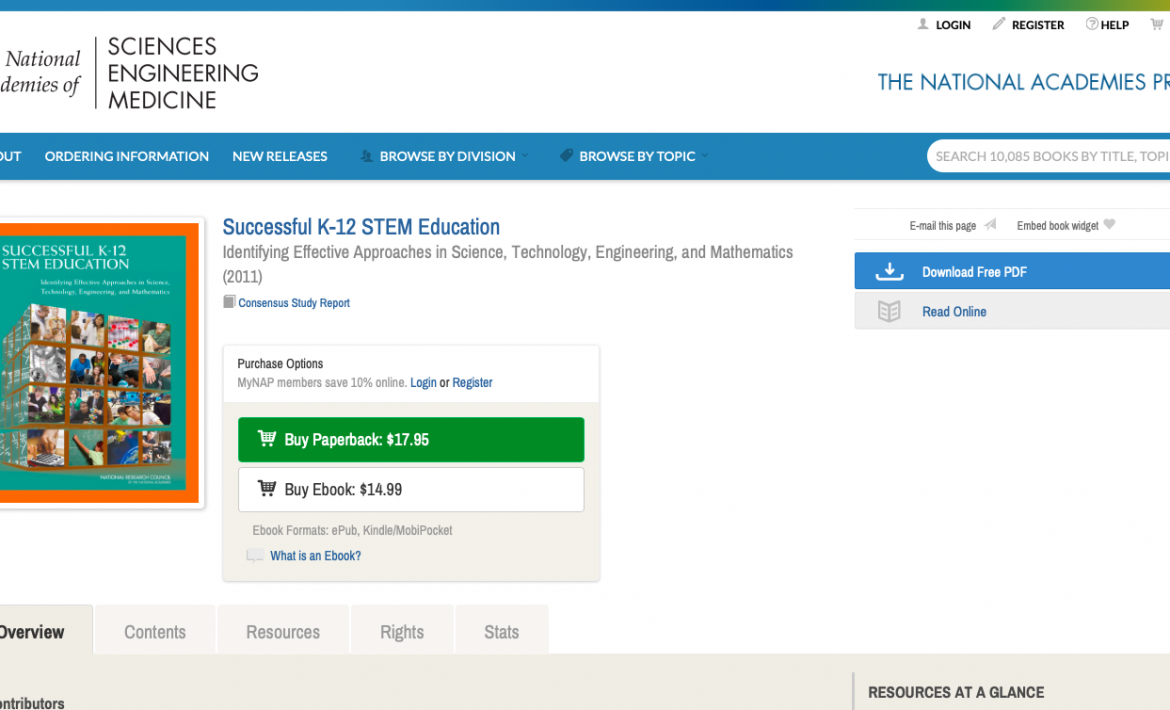Click the login user icon
The height and width of the screenshot is (710, 1170).
click(x=923, y=24)
